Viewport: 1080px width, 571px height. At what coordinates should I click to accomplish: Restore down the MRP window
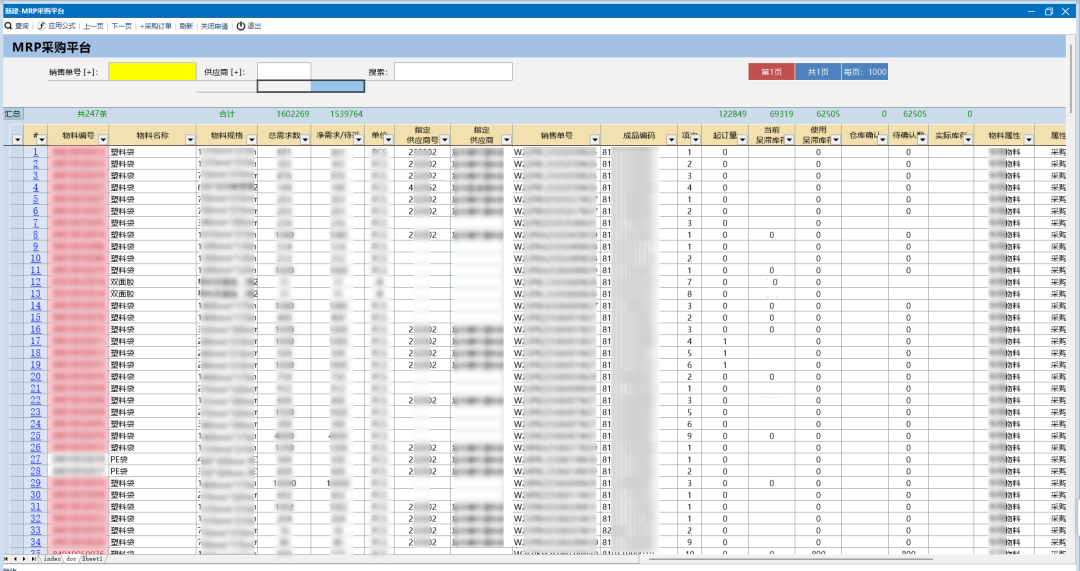point(1048,11)
